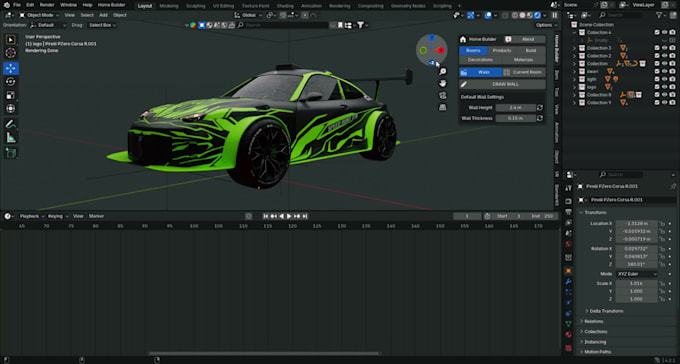The width and height of the screenshot is (680, 364).
Task: Select the Materials button in Home Builder
Action: tap(523, 60)
